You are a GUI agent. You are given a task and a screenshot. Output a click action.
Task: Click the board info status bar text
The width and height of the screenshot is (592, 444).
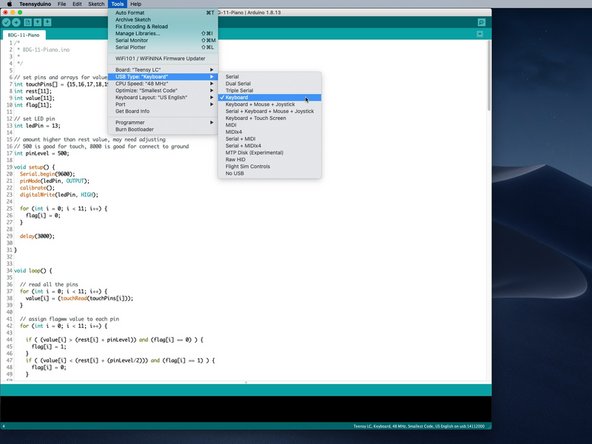pyautogui.click(x=419, y=426)
